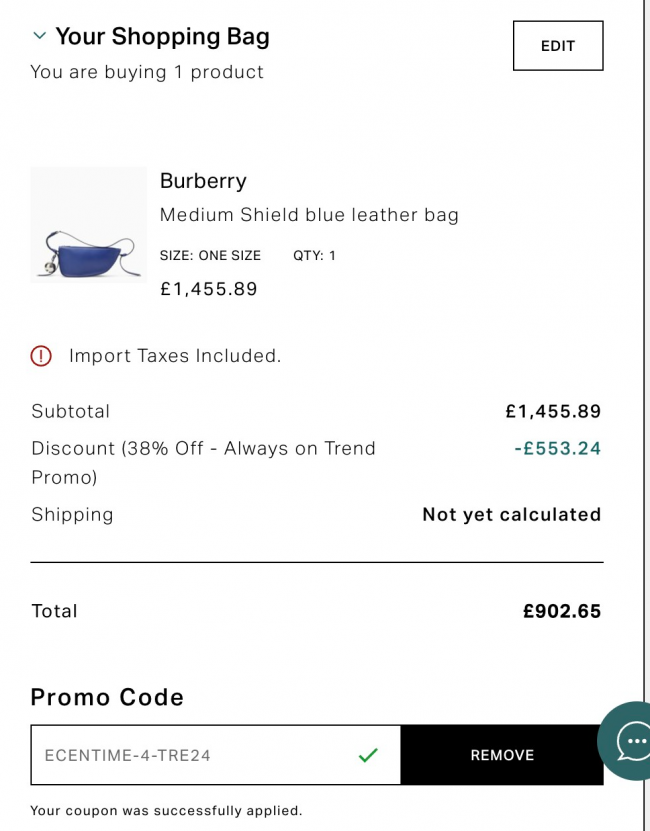Open the blue Burberry bag thumbnail
The image size is (650, 831).
pyautogui.click(x=89, y=225)
